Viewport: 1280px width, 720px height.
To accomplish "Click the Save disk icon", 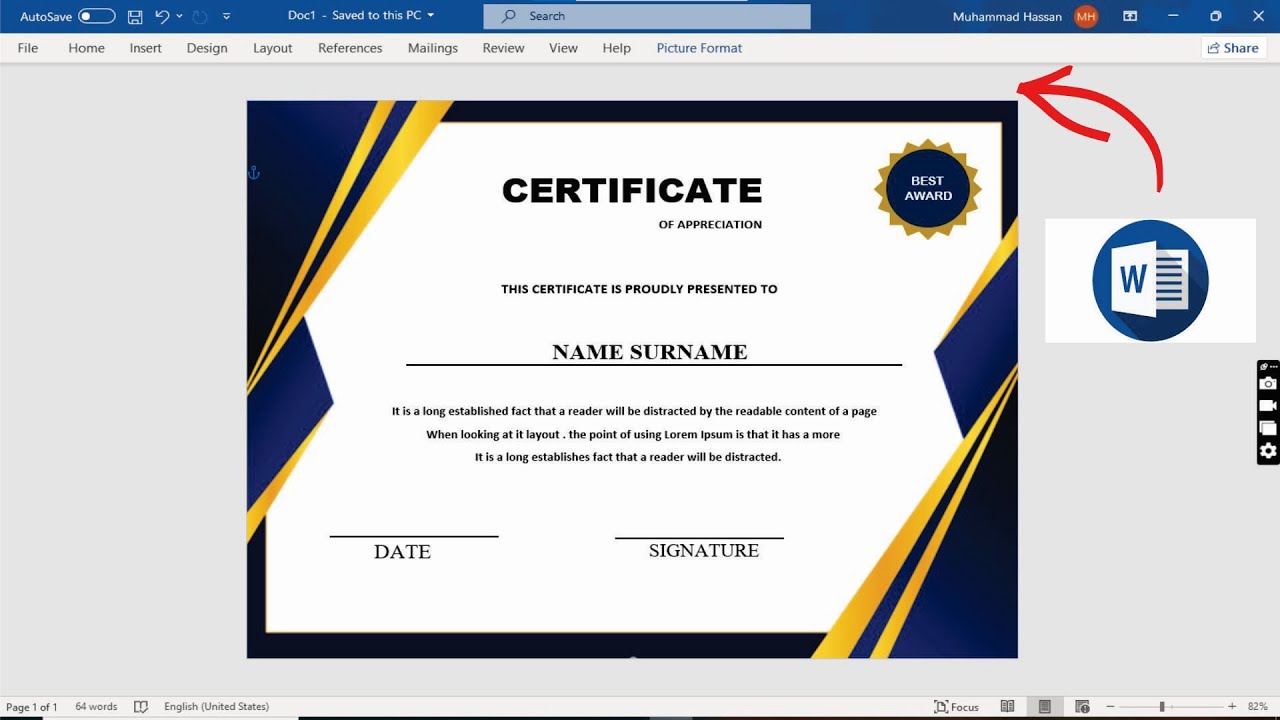I will 135,16.
